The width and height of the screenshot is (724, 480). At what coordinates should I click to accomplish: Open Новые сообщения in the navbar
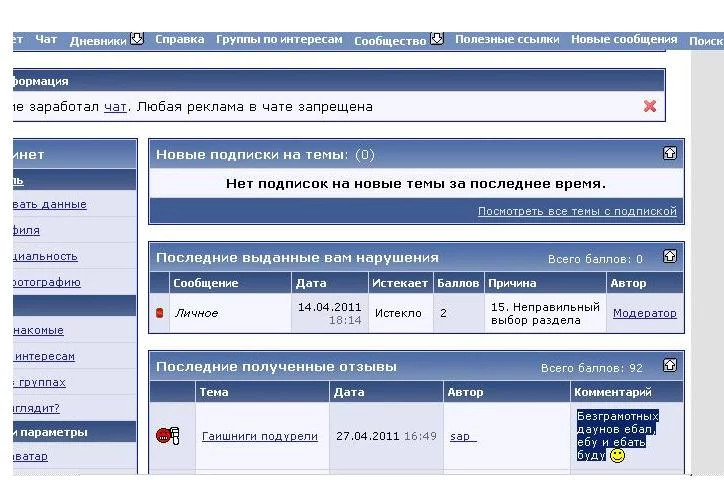(624, 39)
